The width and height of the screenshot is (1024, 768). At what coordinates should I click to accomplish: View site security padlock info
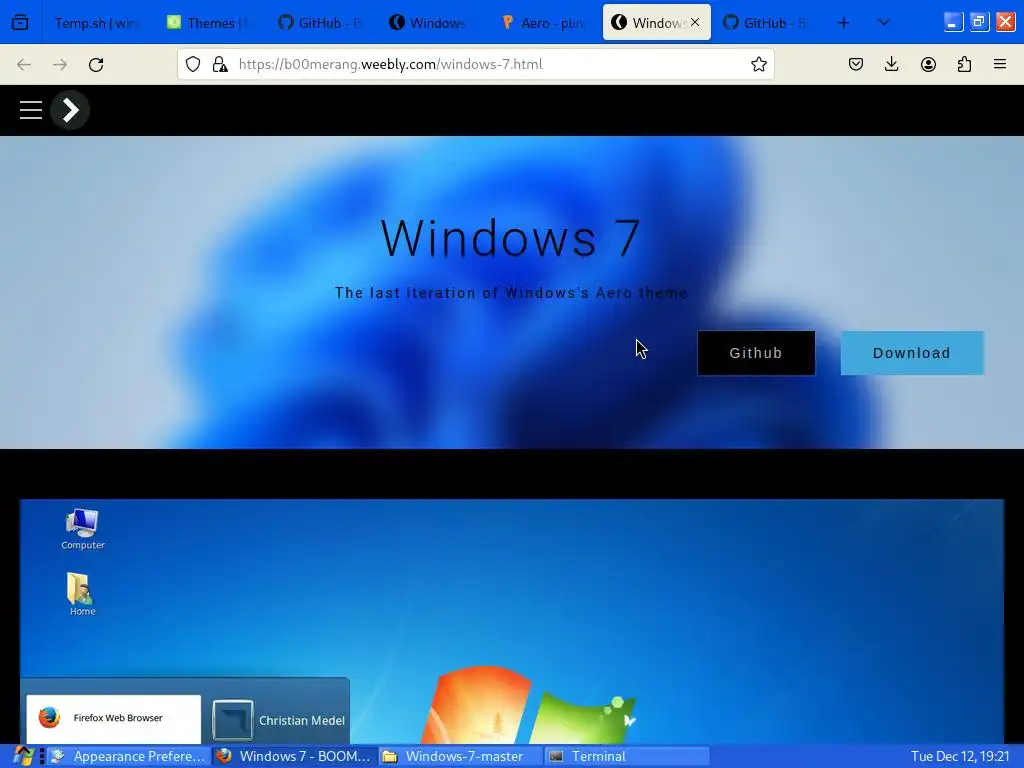220,64
